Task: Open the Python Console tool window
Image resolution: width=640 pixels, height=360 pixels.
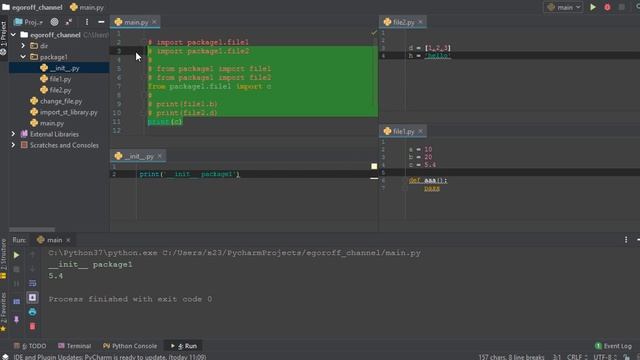Action: point(130,346)
